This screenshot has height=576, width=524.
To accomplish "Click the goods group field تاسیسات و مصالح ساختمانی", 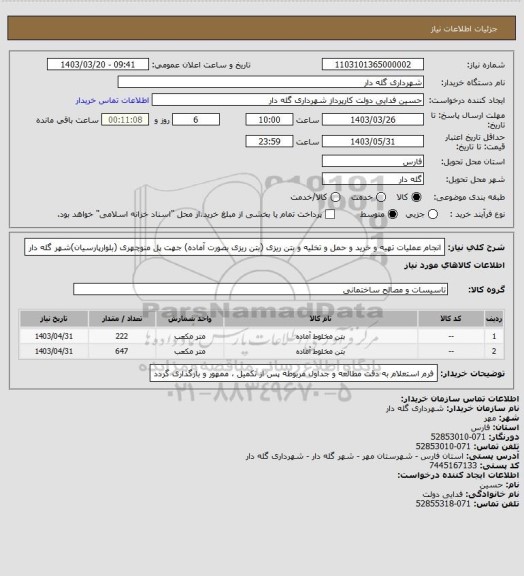I will click(x=260, y=289).
